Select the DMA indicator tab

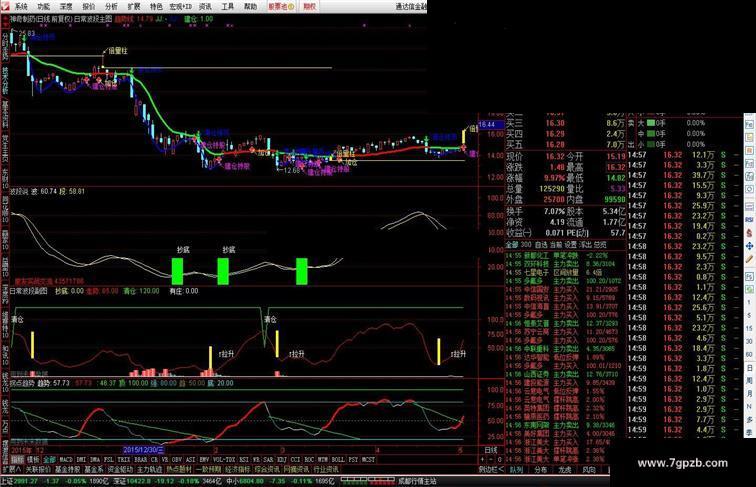(x=95, y=460)
